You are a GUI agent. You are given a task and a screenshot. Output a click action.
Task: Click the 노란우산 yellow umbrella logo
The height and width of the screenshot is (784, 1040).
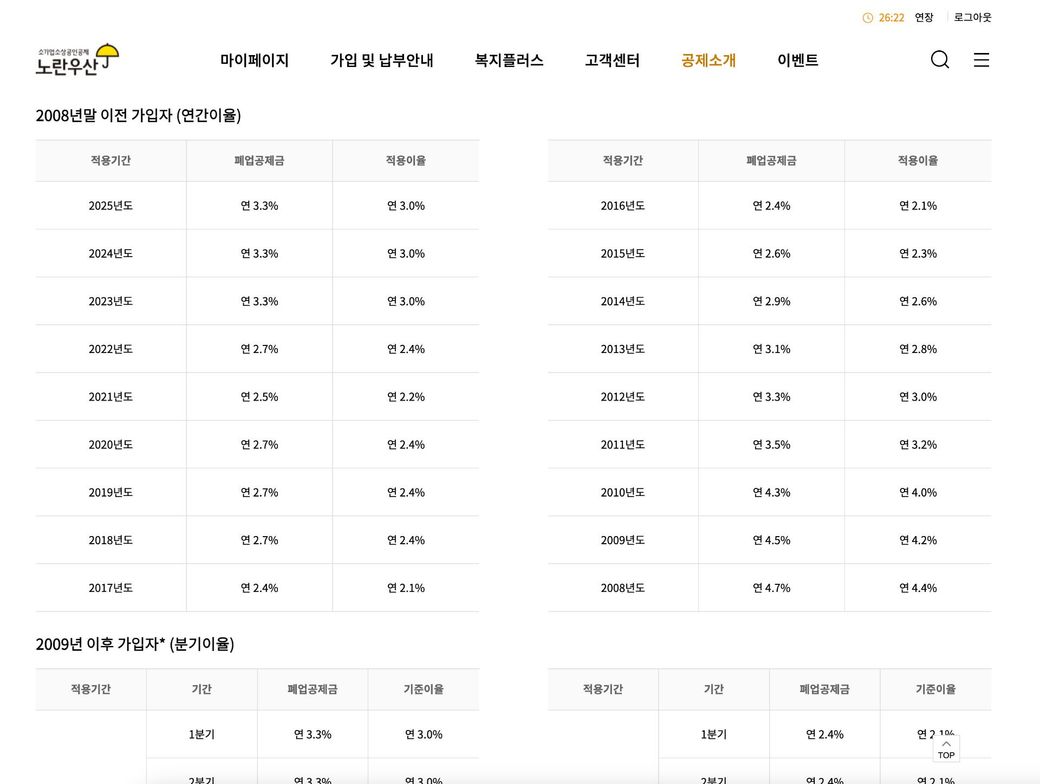pos(77,60)
